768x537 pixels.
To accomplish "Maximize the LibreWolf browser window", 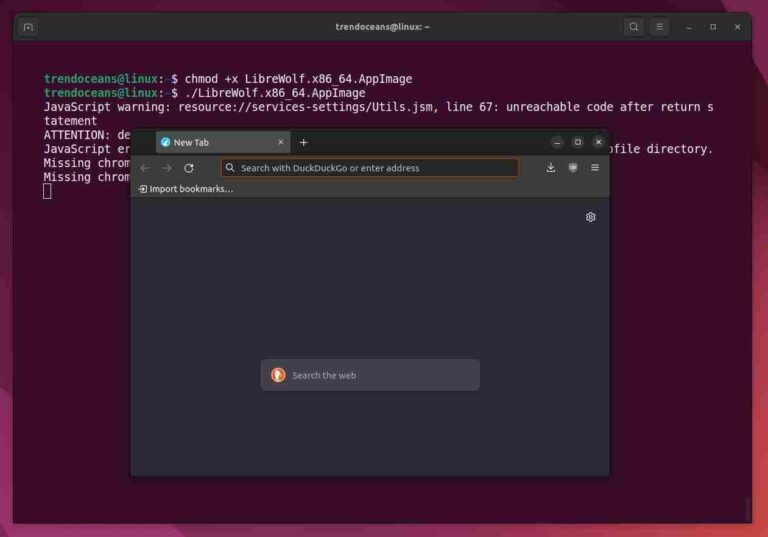I will tap(578, 142).
